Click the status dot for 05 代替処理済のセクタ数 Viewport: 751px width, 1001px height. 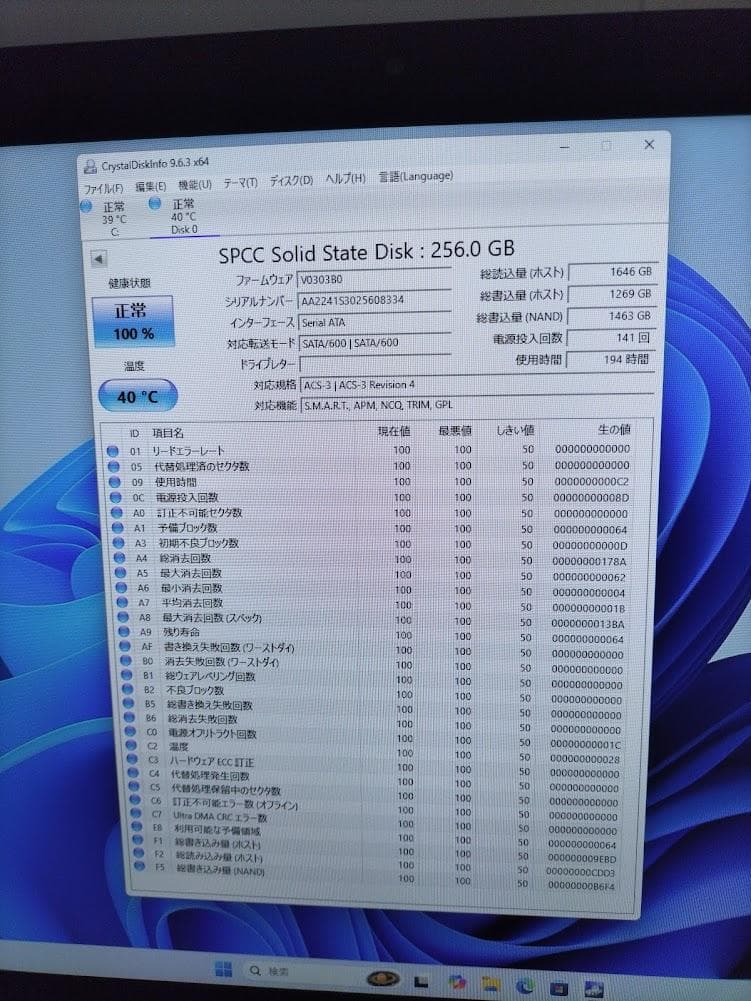coord(114,467)
